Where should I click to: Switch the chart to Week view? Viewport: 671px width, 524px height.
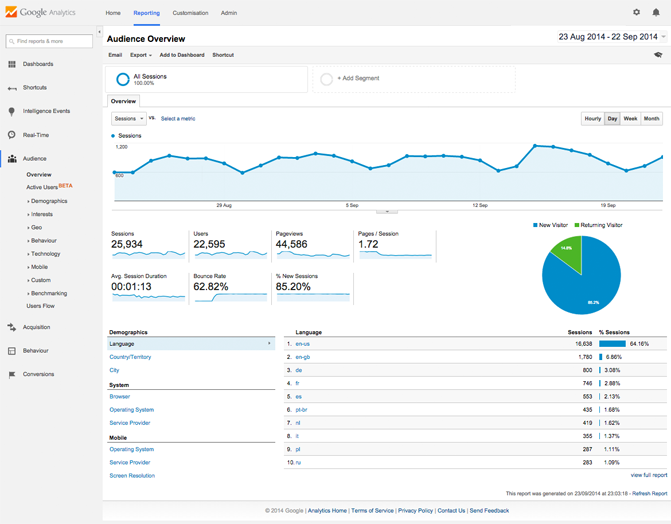[x=630, y=119]
